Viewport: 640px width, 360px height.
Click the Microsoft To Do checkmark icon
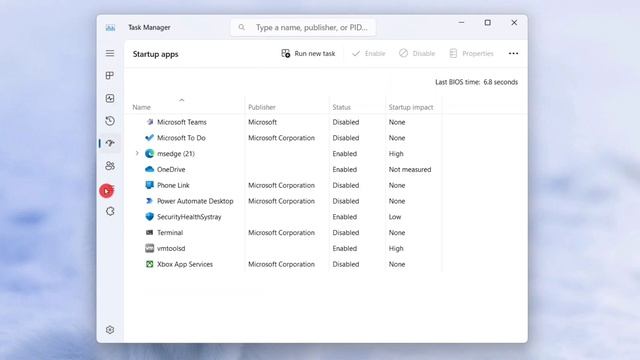pos(149,138)
